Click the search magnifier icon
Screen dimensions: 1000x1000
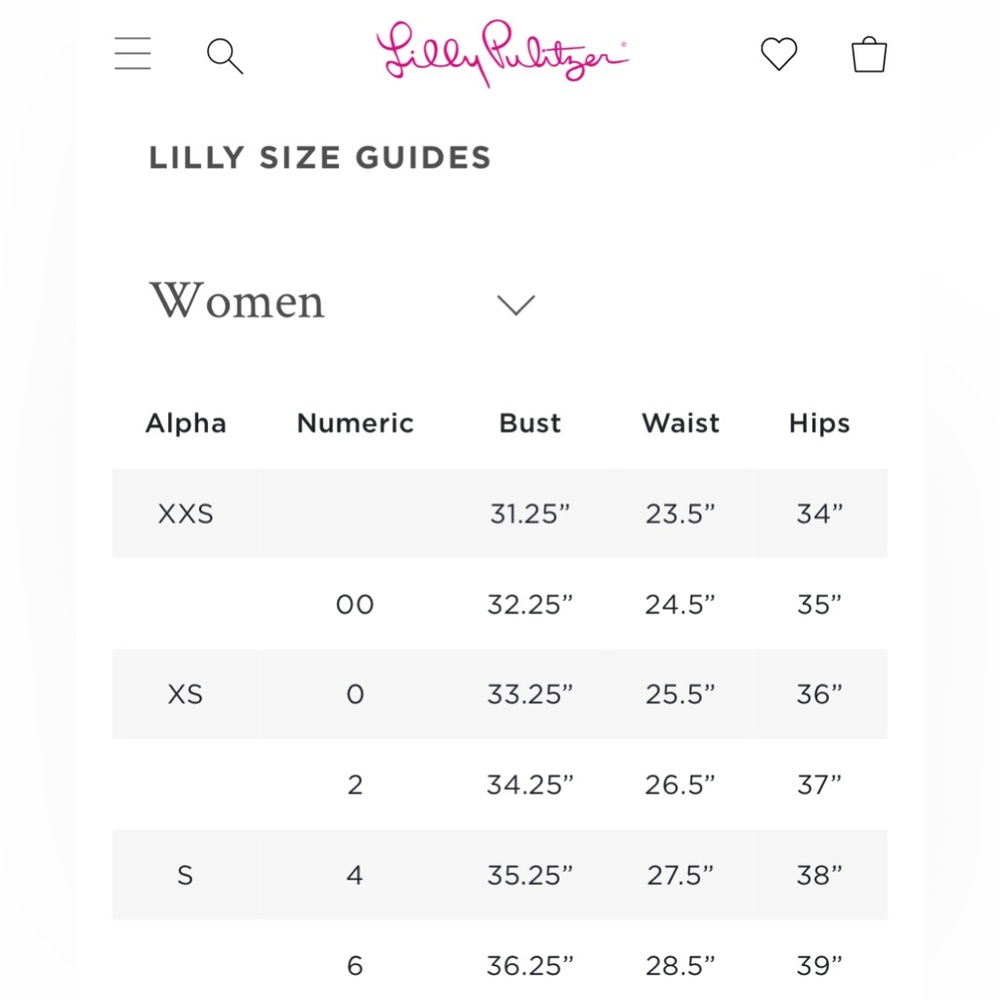[225, 55]
